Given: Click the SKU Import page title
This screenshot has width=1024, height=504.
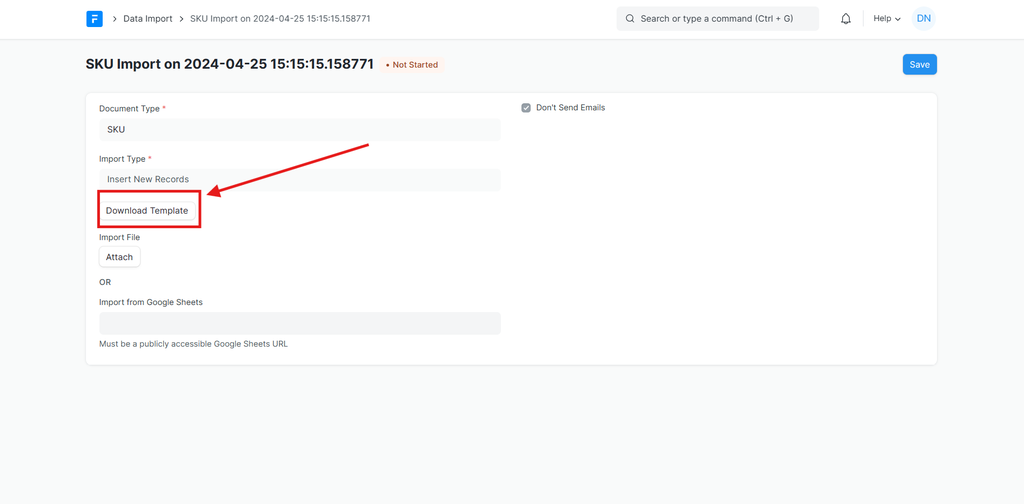Looking at the screenshot, I should (x=229, y=65).
